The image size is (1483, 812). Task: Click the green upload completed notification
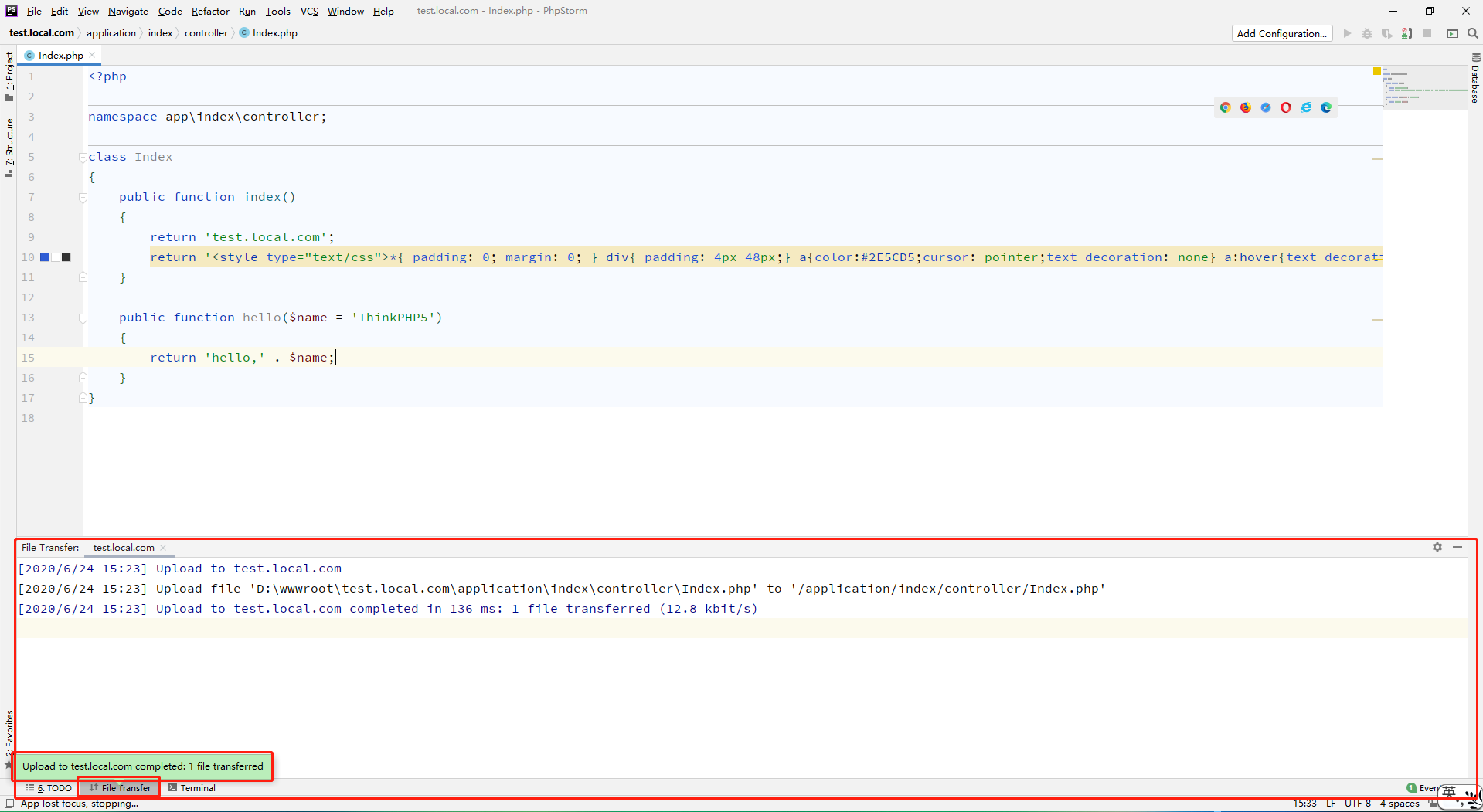(x=143, y=766)
